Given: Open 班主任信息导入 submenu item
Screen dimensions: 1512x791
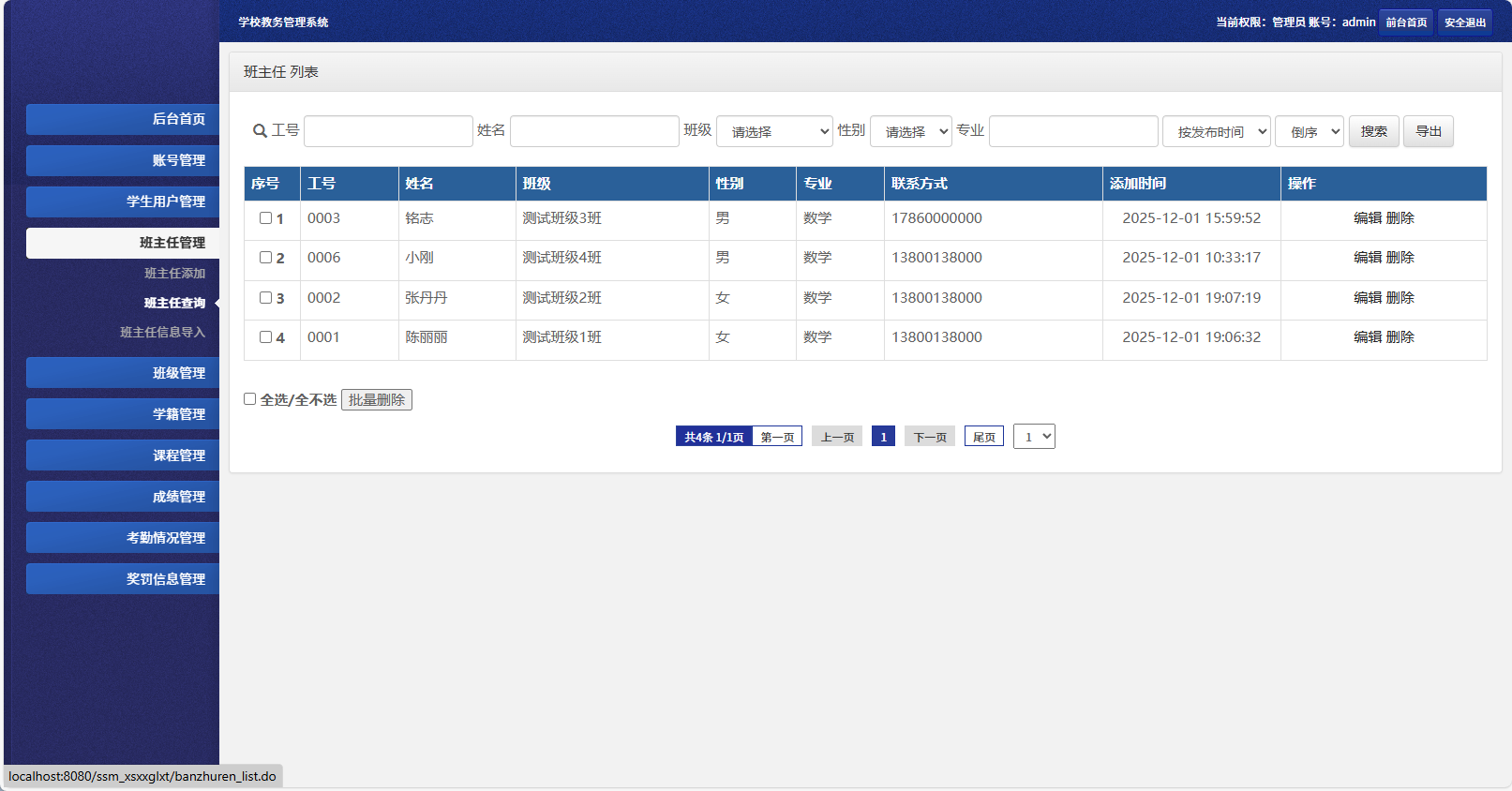Looking at the screenshot, I should (x=162, y=333).
